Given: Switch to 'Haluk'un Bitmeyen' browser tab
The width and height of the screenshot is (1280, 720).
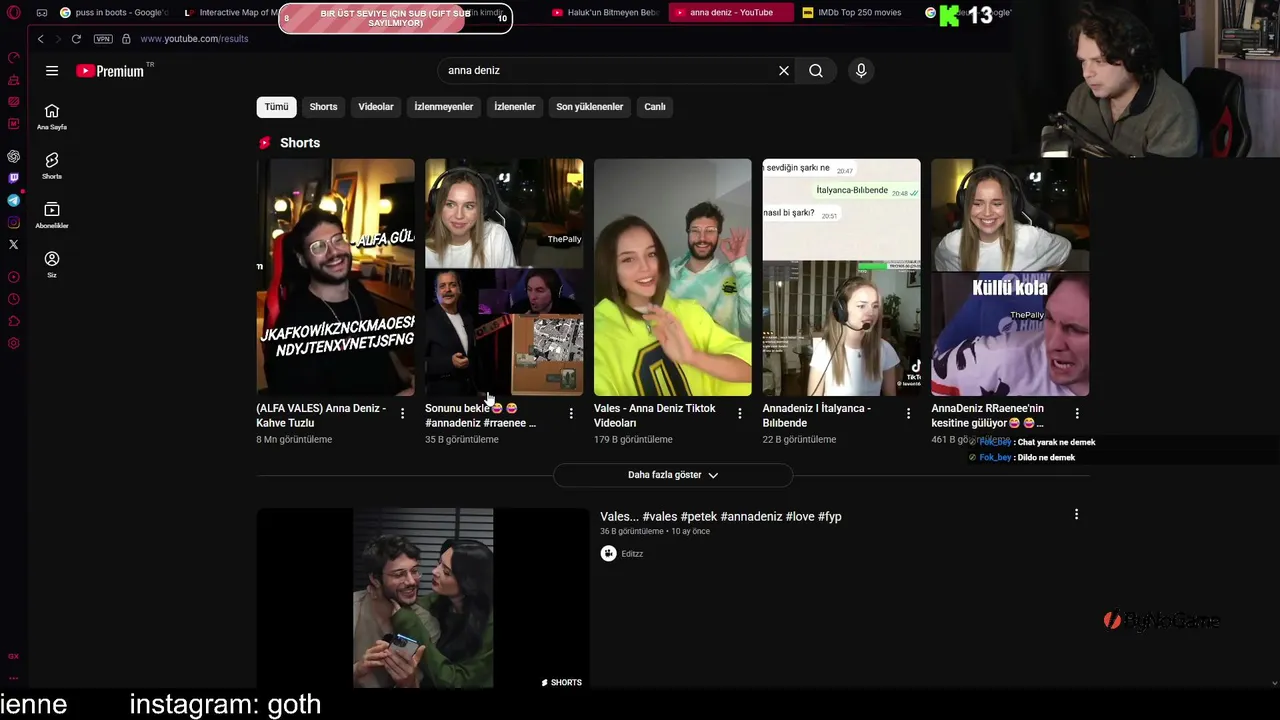Looking at the screenshot, I should [x=604, y=13].
